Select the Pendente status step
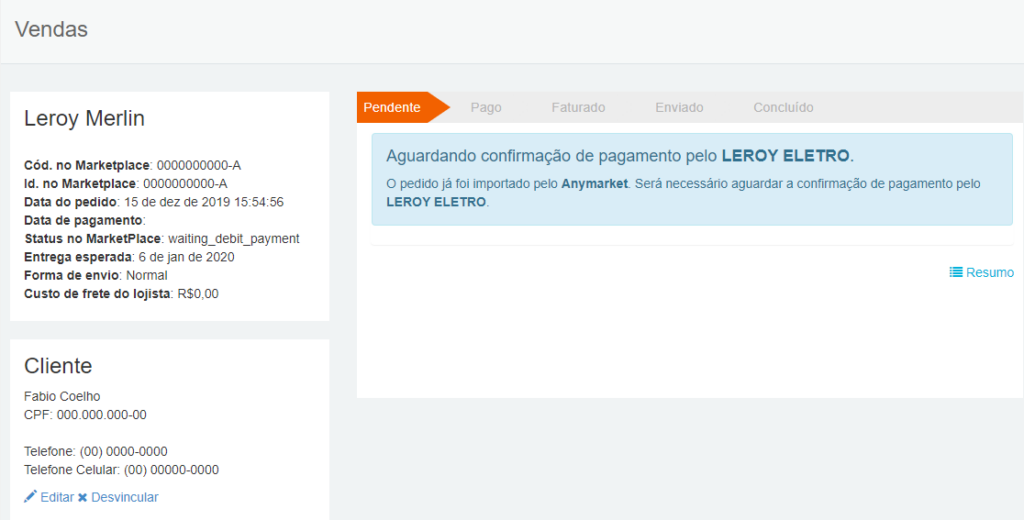Screen dimensions: 1024x520 [x=392, y=107]
